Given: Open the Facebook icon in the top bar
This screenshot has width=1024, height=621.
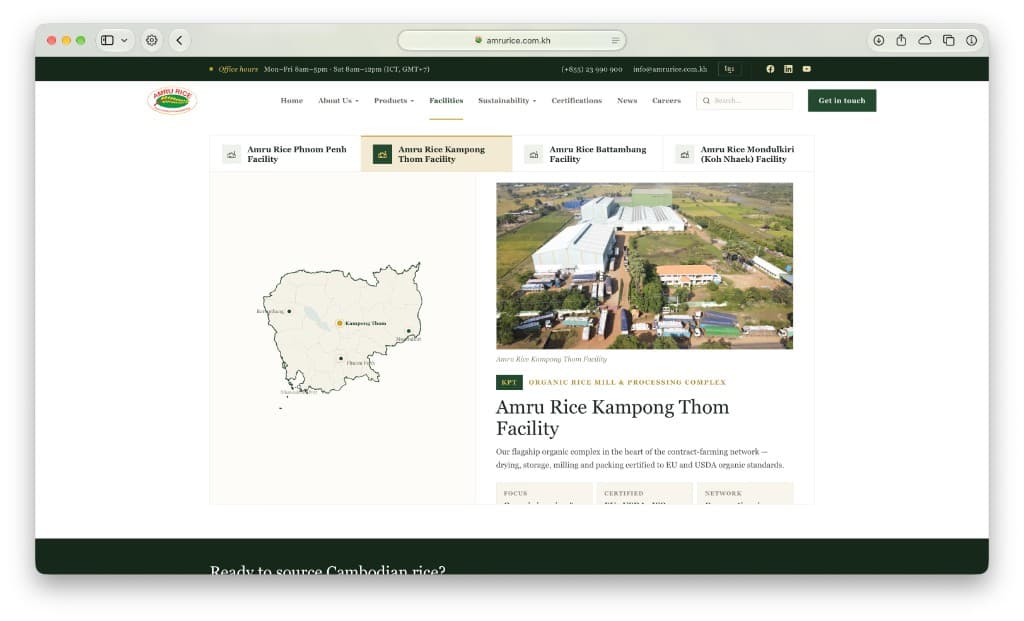Looking at the screenshot, I should (x=770, y=69).
